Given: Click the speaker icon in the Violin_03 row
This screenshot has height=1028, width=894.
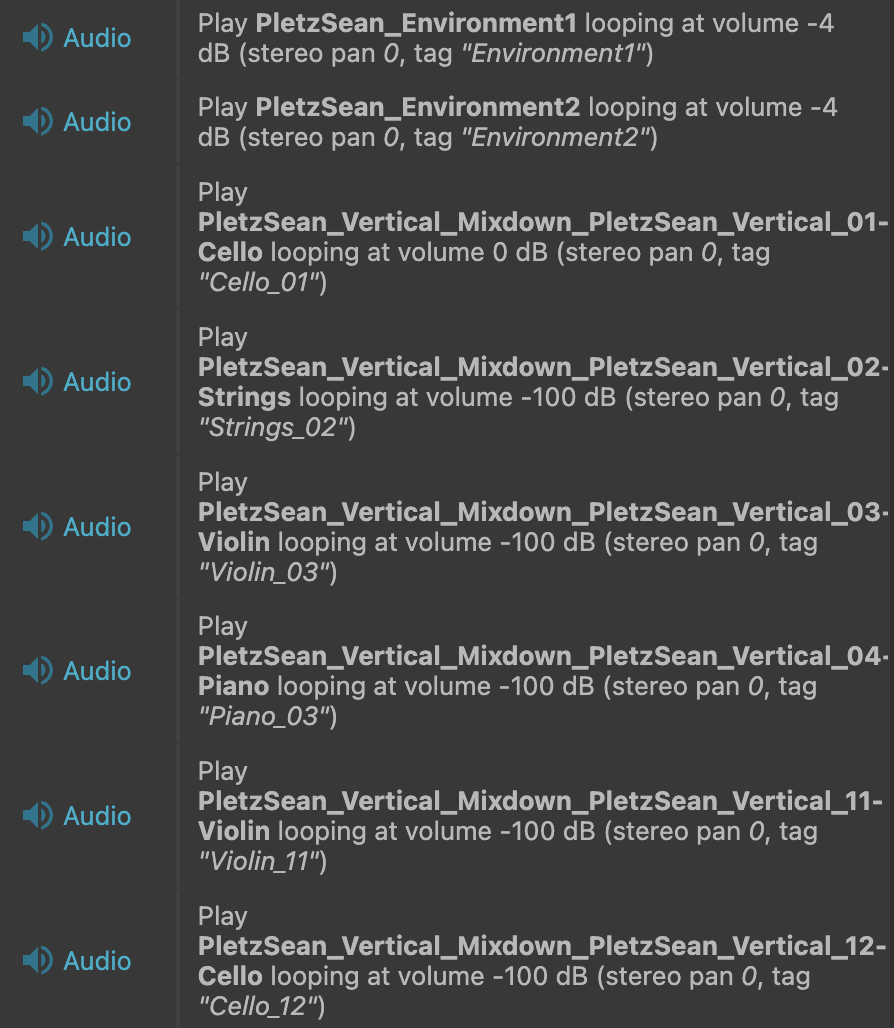Looking at the screenshot, I should (37, 527).
